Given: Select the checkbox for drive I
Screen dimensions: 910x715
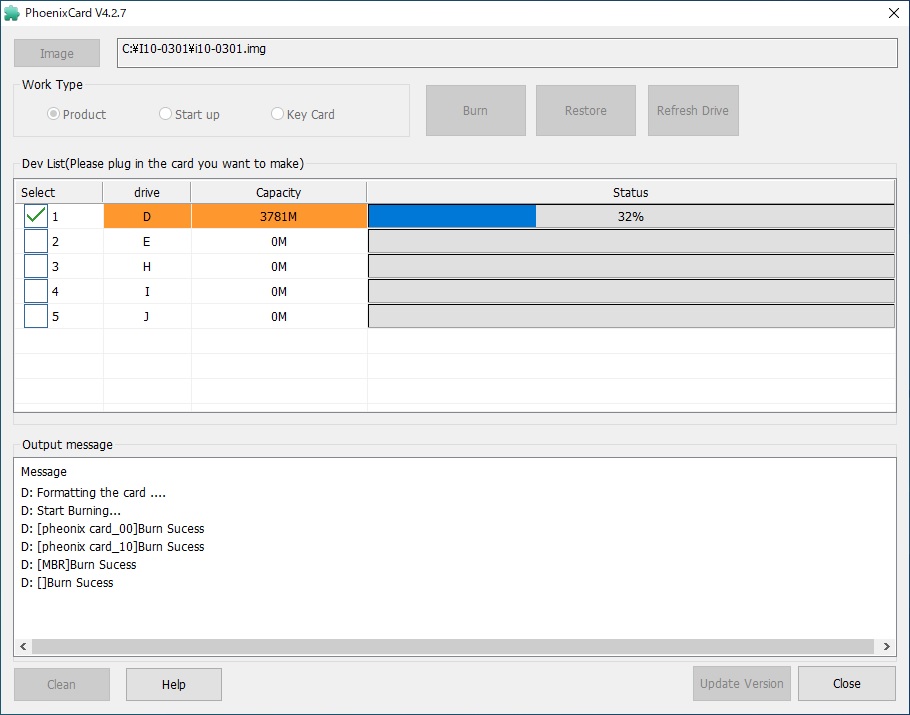Looking at the screenshot, I should (x=36, y=291).
